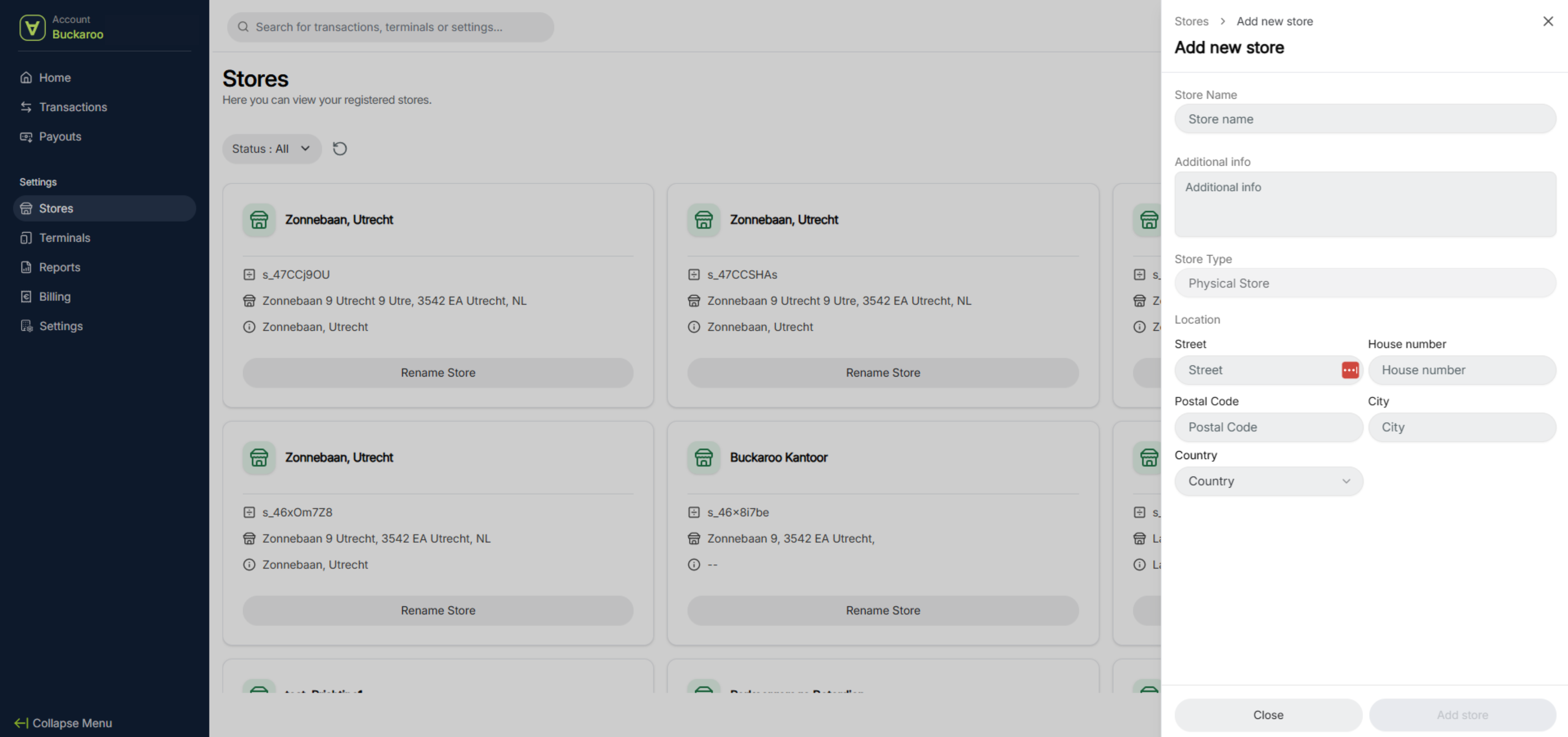
Task: Click the ID icon beside s_46×8i7be
Action: coord(694,512)
